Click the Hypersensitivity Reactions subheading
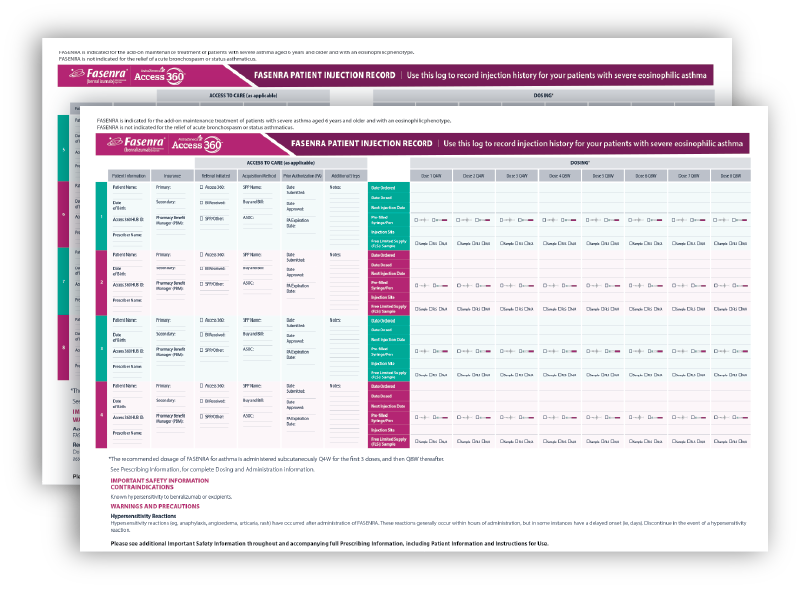Image resolution: width=803 pixels, height=590 pixels. [x=143, y=516]
